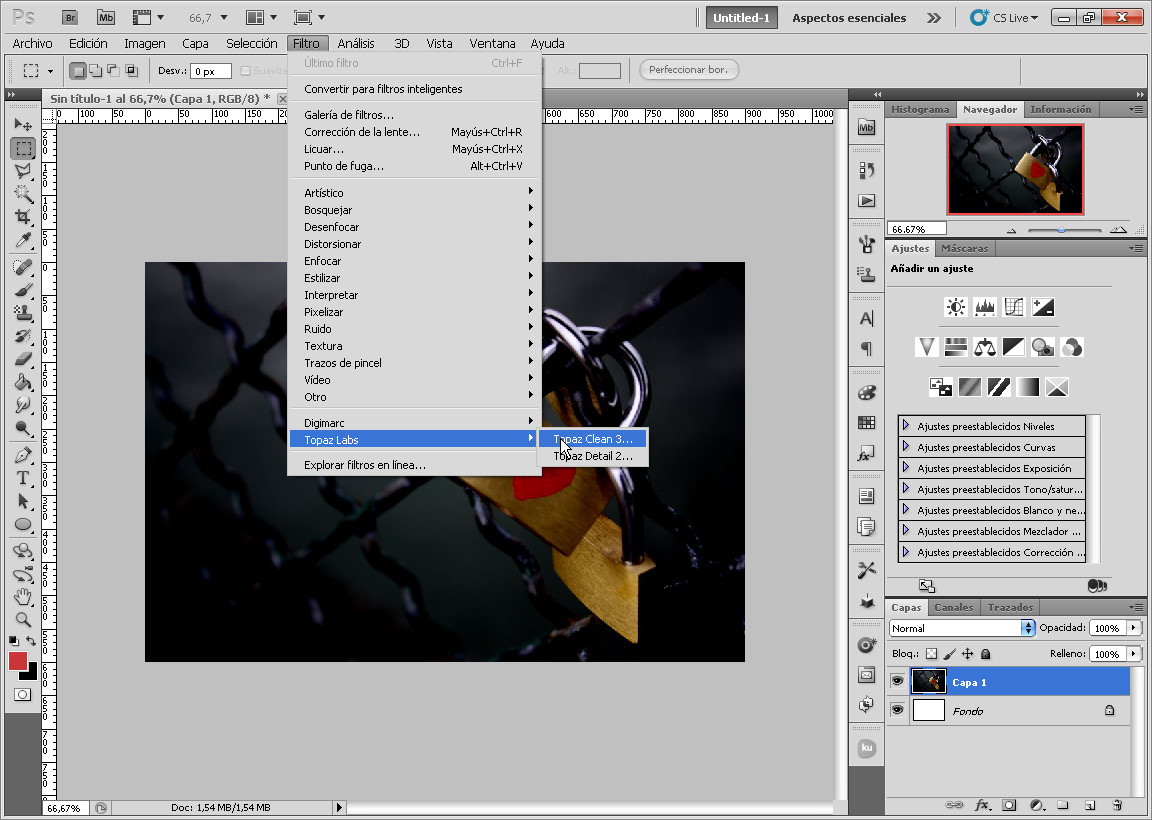Click the red foreground color swatch
This screenshot has width=1152, height=820.
[18, 661]
